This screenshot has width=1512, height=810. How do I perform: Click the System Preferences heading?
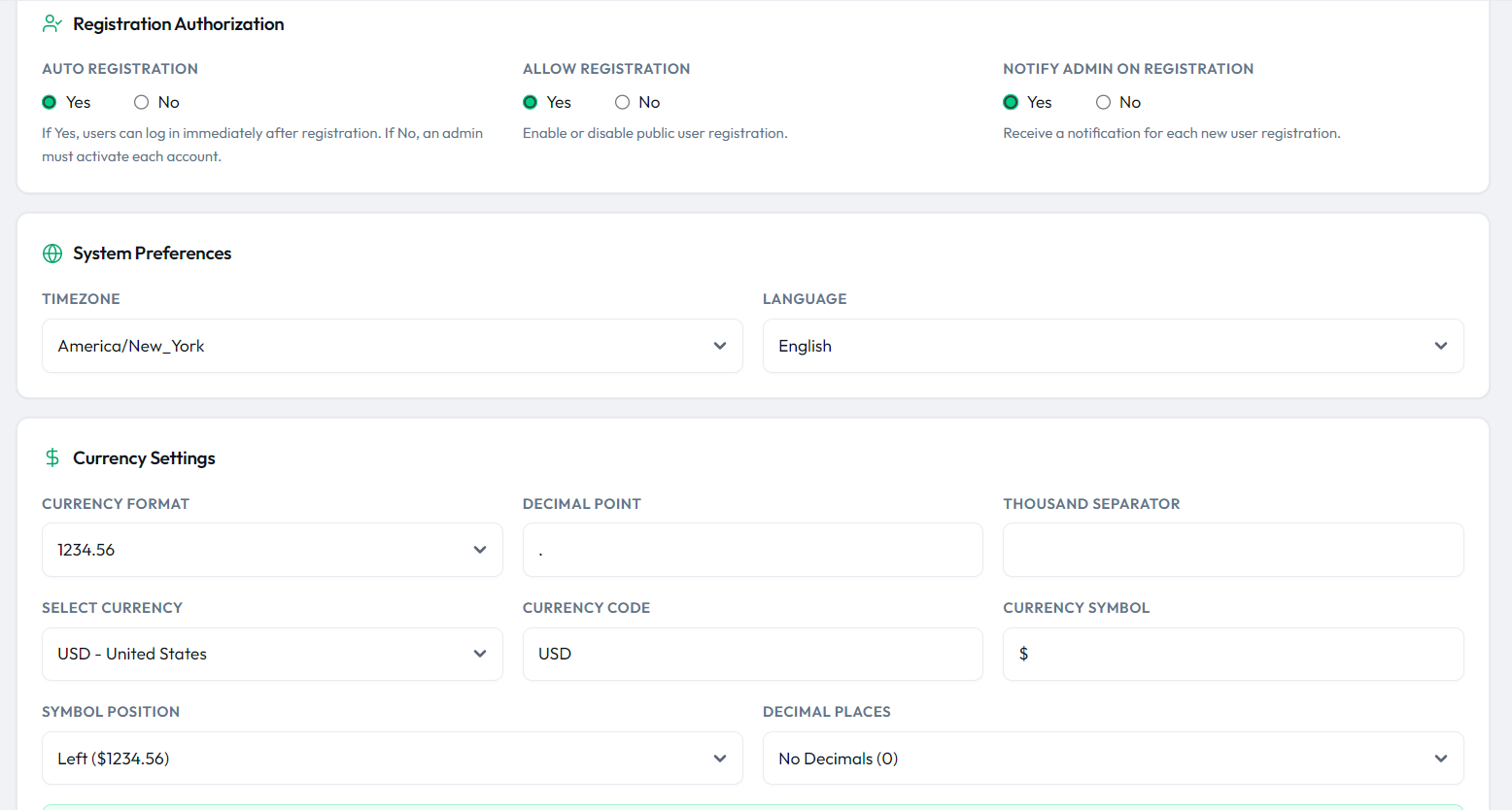click(x=153, y=253)
